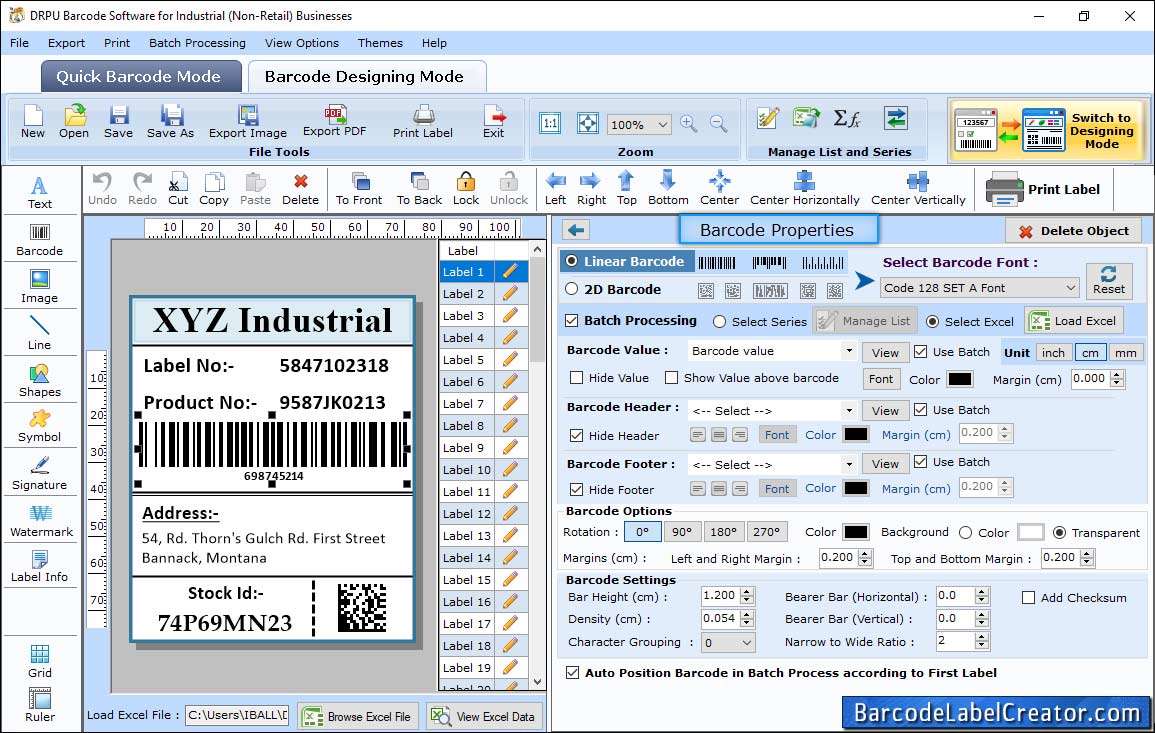This screenshot has height=733, width=1155.
Task: Open the Batch Processing menu
Action: click(197, 43)
